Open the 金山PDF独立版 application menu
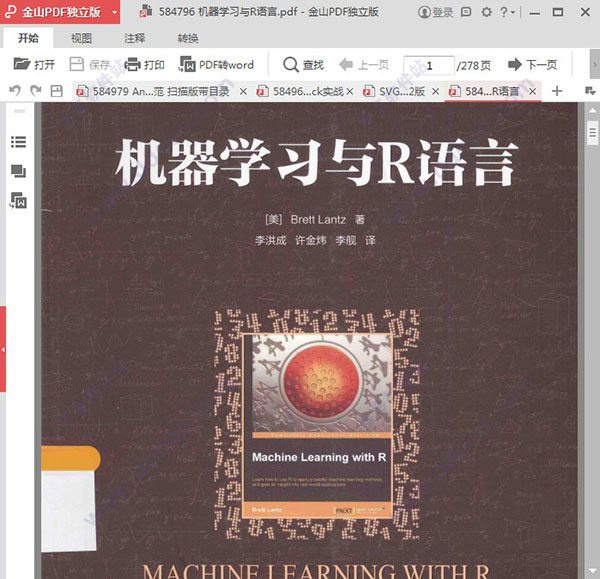This screenshot has height=579, width=600. [x=60, y=12]
